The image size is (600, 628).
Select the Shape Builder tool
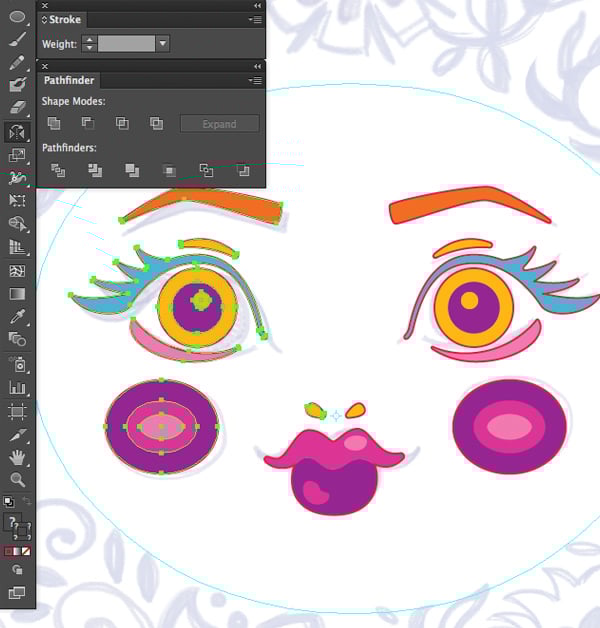pos(17,224)
